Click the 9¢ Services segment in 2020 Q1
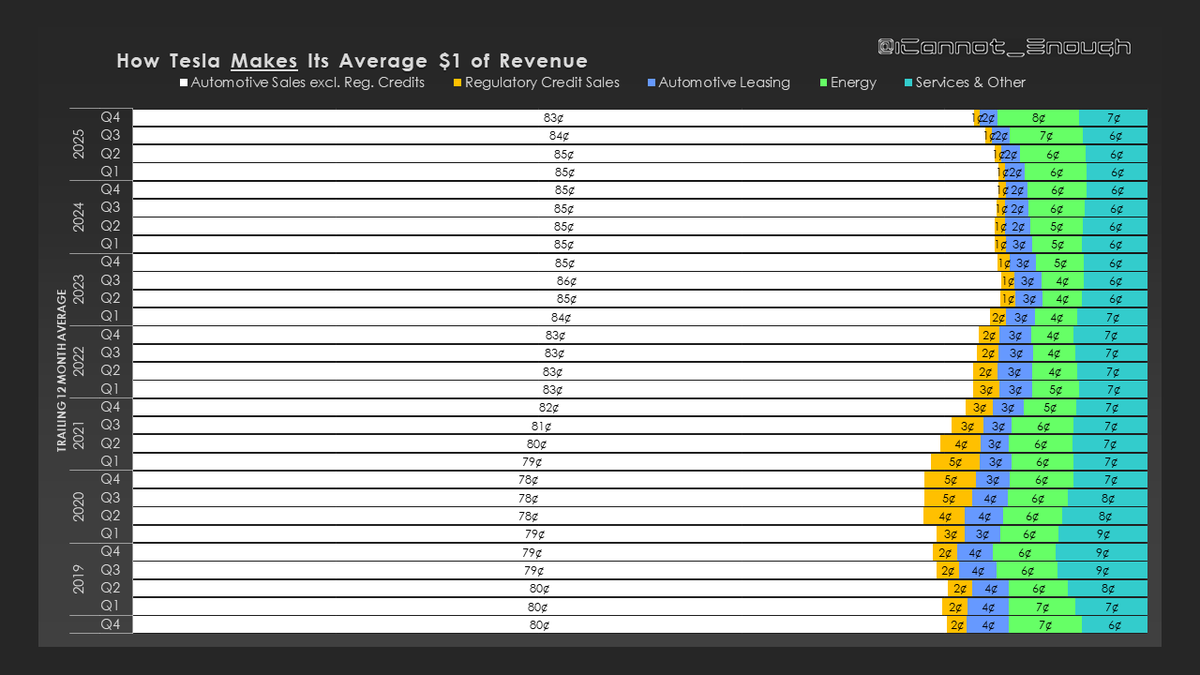 point(1102,534)
